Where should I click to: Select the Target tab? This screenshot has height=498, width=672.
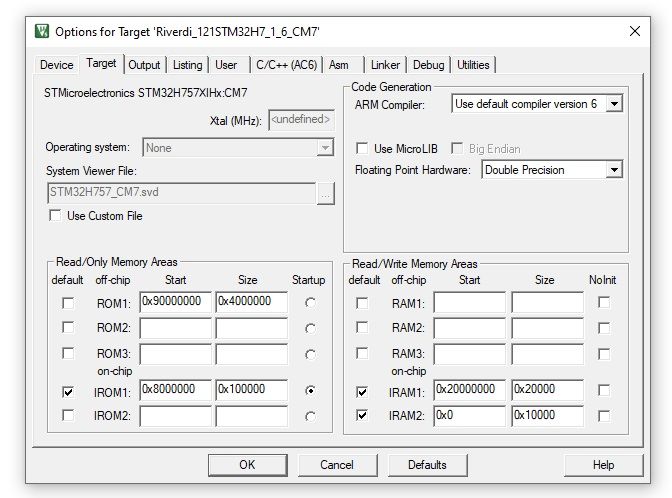click(101, 63)
